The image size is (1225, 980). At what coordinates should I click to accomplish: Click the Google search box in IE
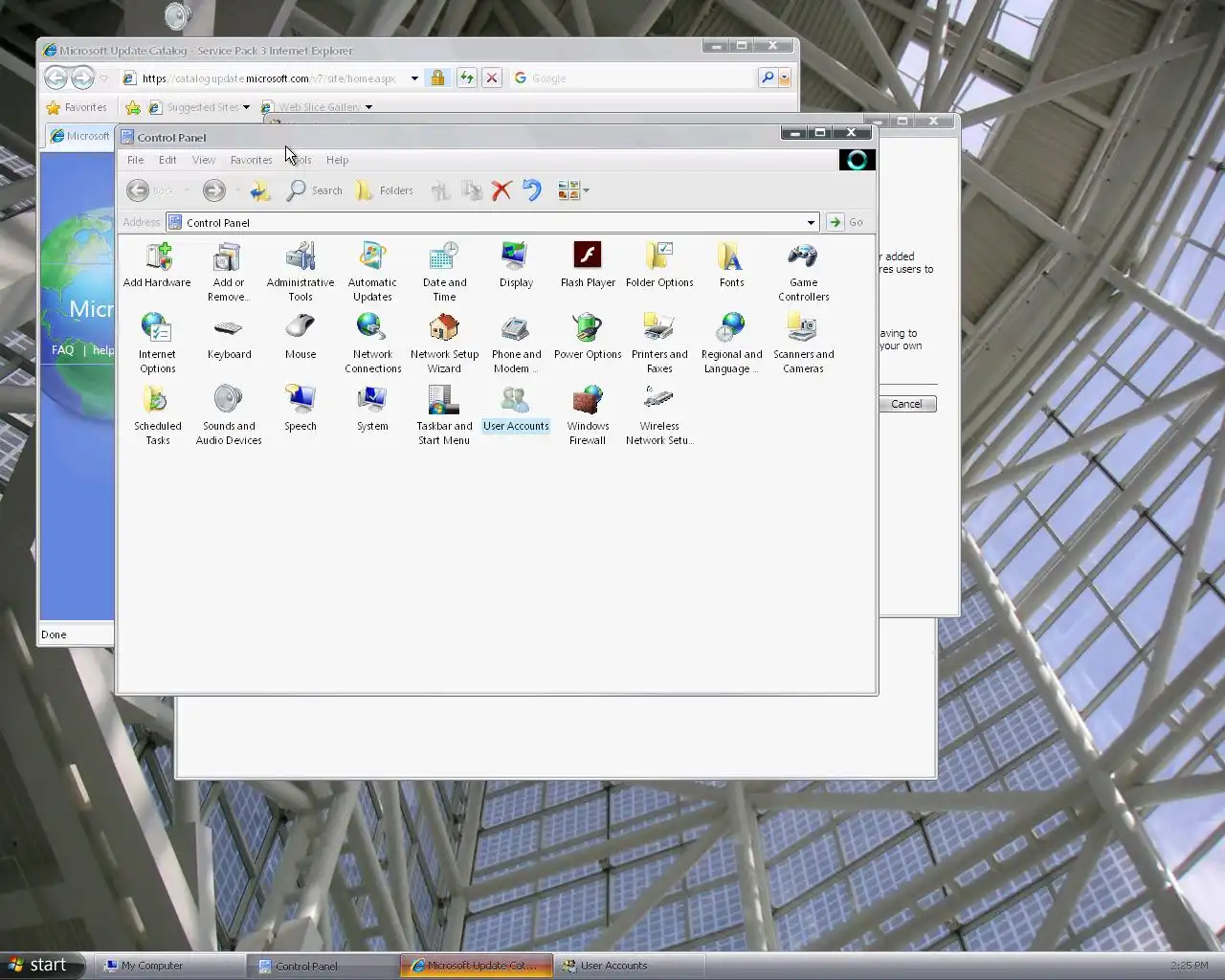[x=634, y=78]
